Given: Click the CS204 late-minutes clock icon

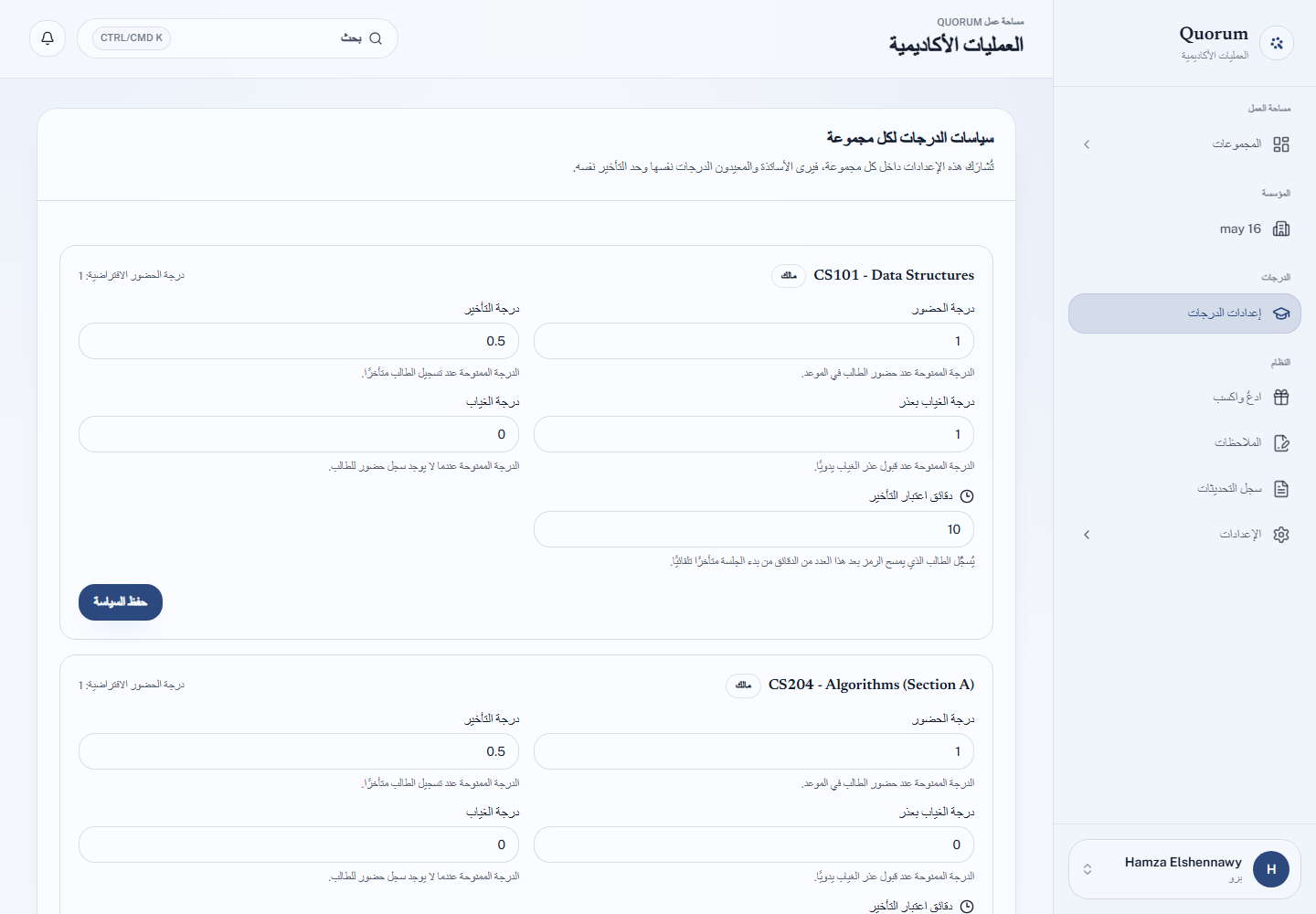Looking at the screenshot, I should click(967, 907).
